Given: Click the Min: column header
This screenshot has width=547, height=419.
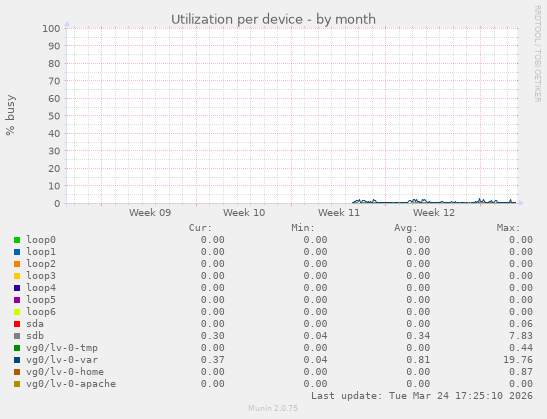Looking at the screenshot, I should [x=303, y=228].
